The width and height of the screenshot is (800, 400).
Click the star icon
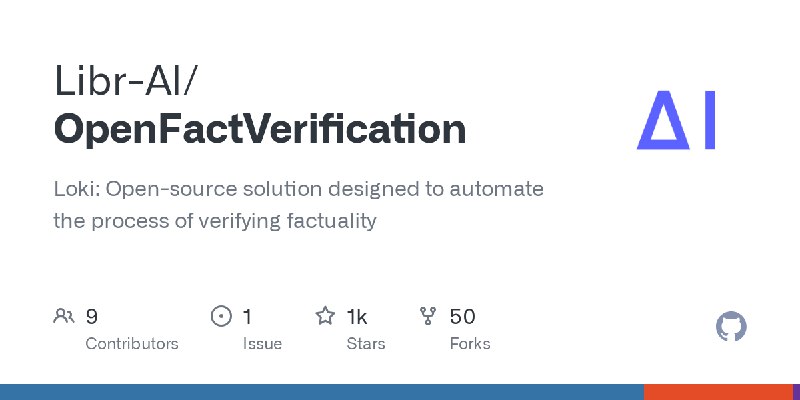pos(325,316)
